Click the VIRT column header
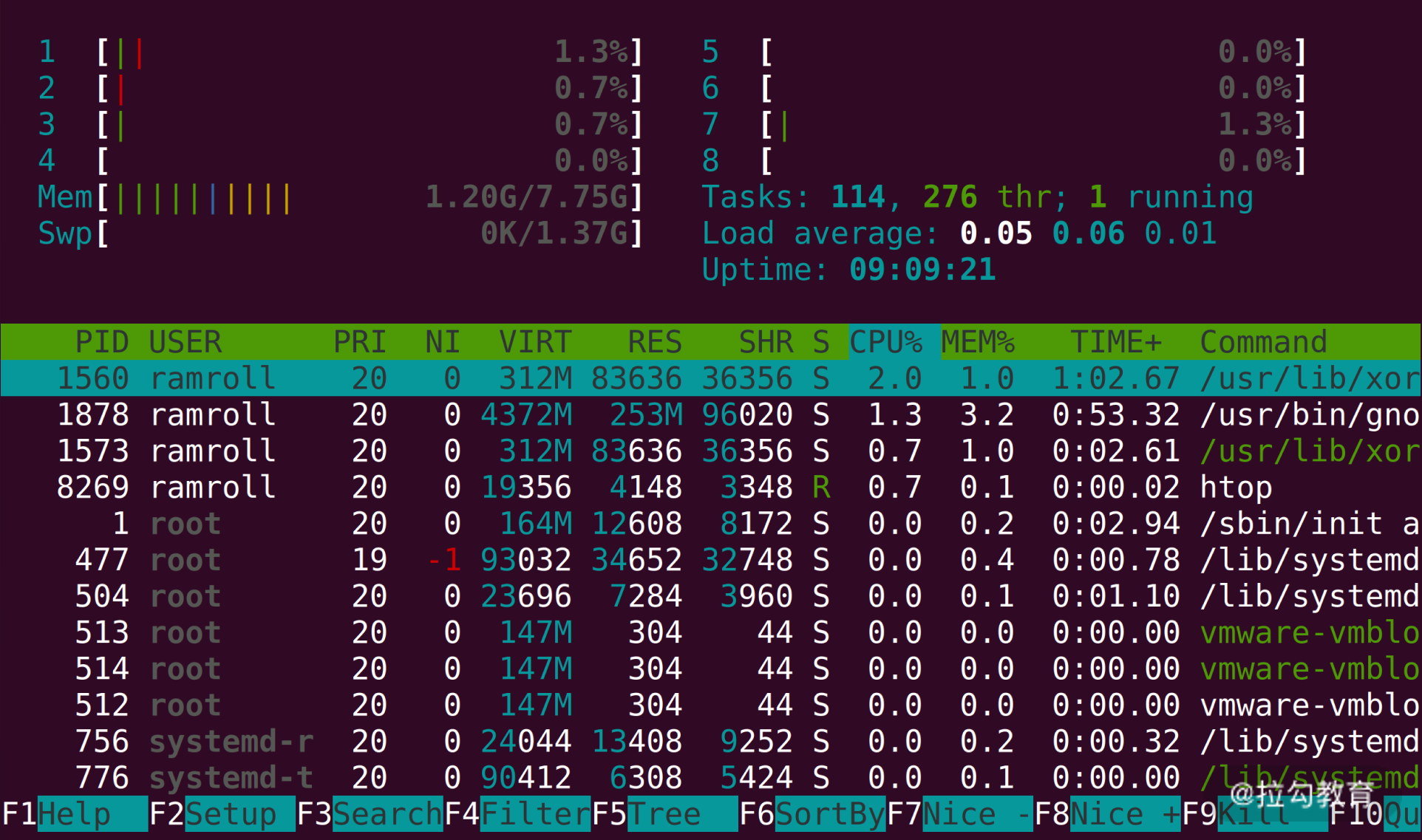 [534, 342]
